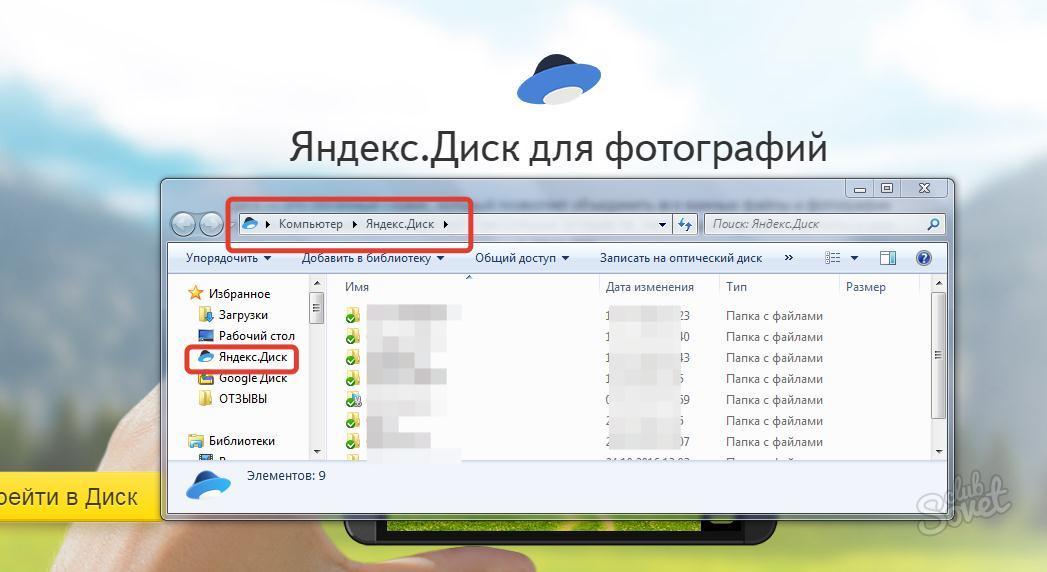Sort by Тип column header
This screenshot has height=572, width=1047.
(x=736, y=287)
